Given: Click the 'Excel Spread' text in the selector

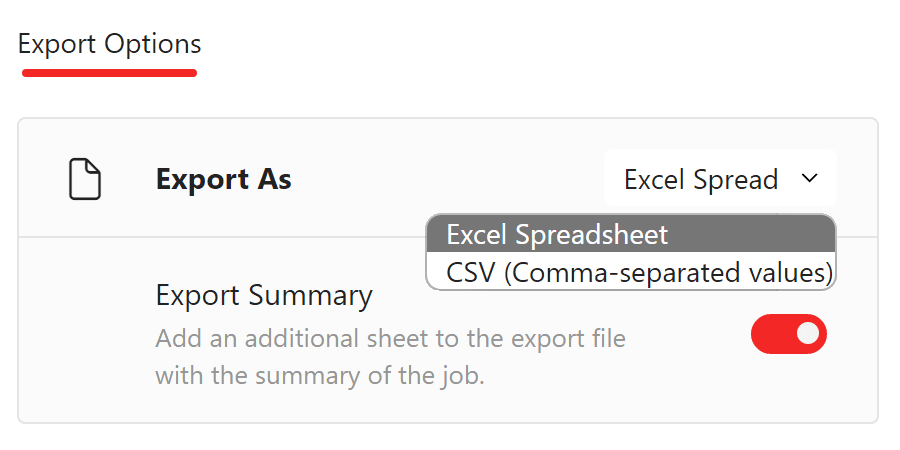Looking at the screenshot, I should [x=701, y=180].
